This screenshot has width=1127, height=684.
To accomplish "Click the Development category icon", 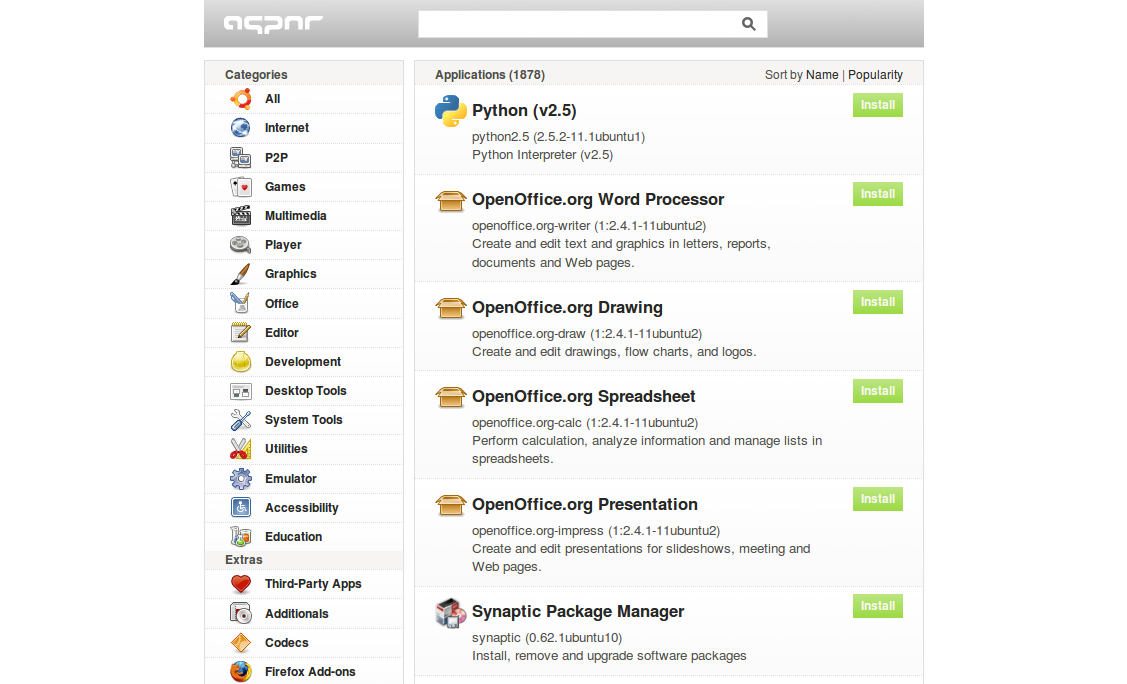I will (x=241, y=361).
